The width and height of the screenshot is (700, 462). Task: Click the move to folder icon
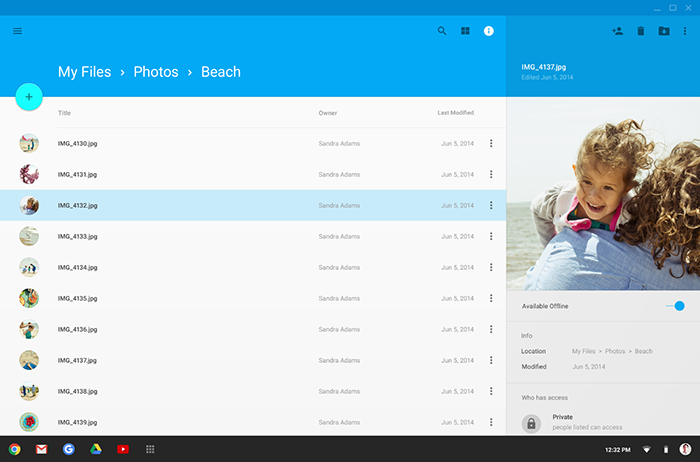[x=664, y=31]
